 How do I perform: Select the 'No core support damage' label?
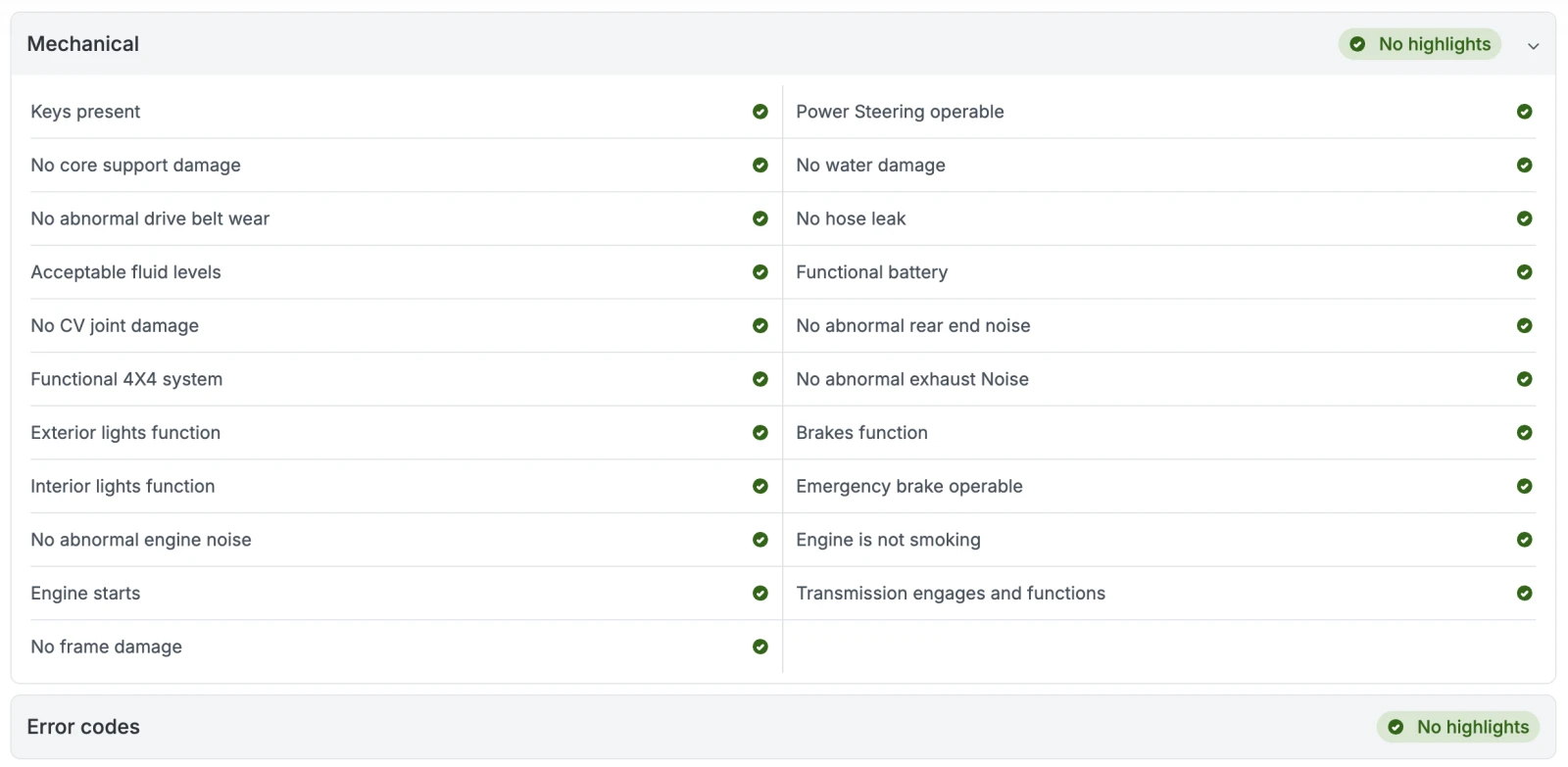pyautogui.click(x=135, y=166)
